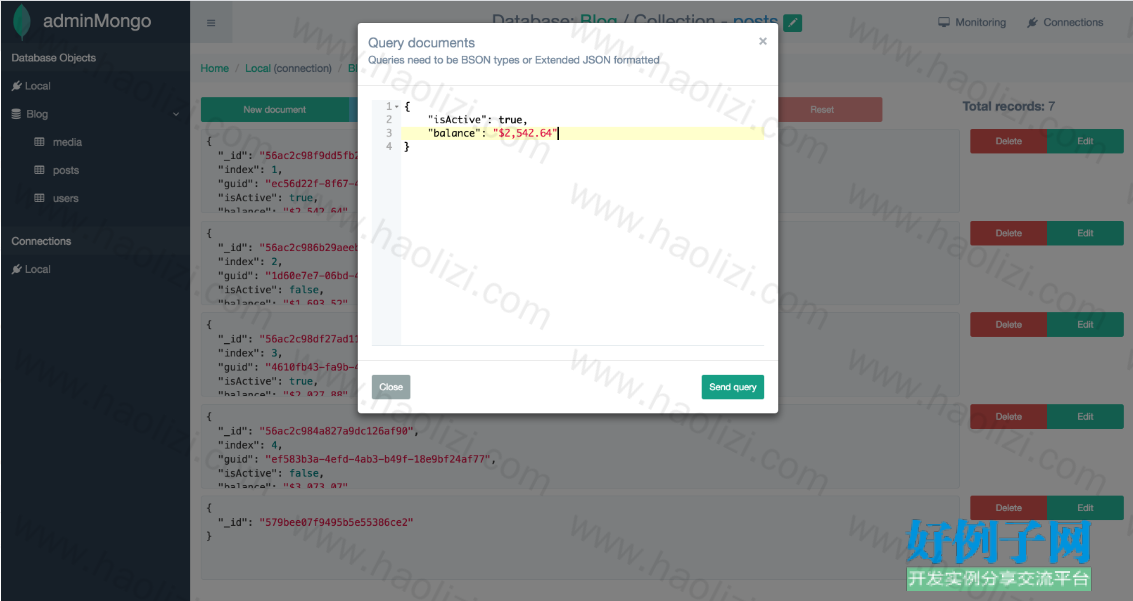Image resolution: width=1133 pixels, height=601 pixels.
Task: Edit the document 579bee07f9495b5e55386ce2
Action: pyautogui.click(x=1085, y=508)
